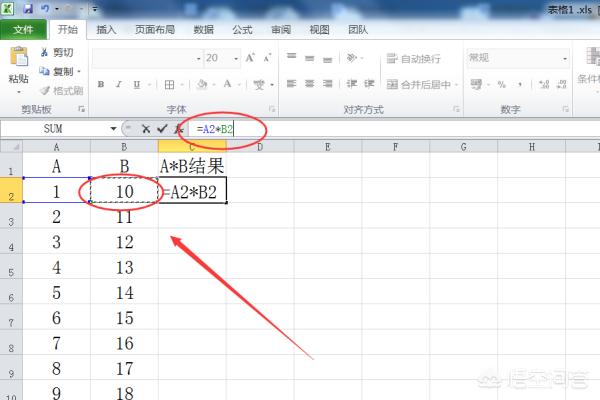Viewport: 600px width, 400px height.
Task: Switch to the 页面布局 tab
Action: tap(155, 29)
